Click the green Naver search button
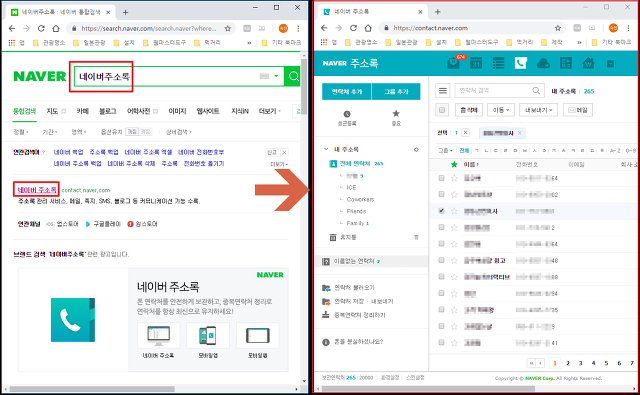The height and width of the screenshot is (395, 640). [x=293, y=76]
